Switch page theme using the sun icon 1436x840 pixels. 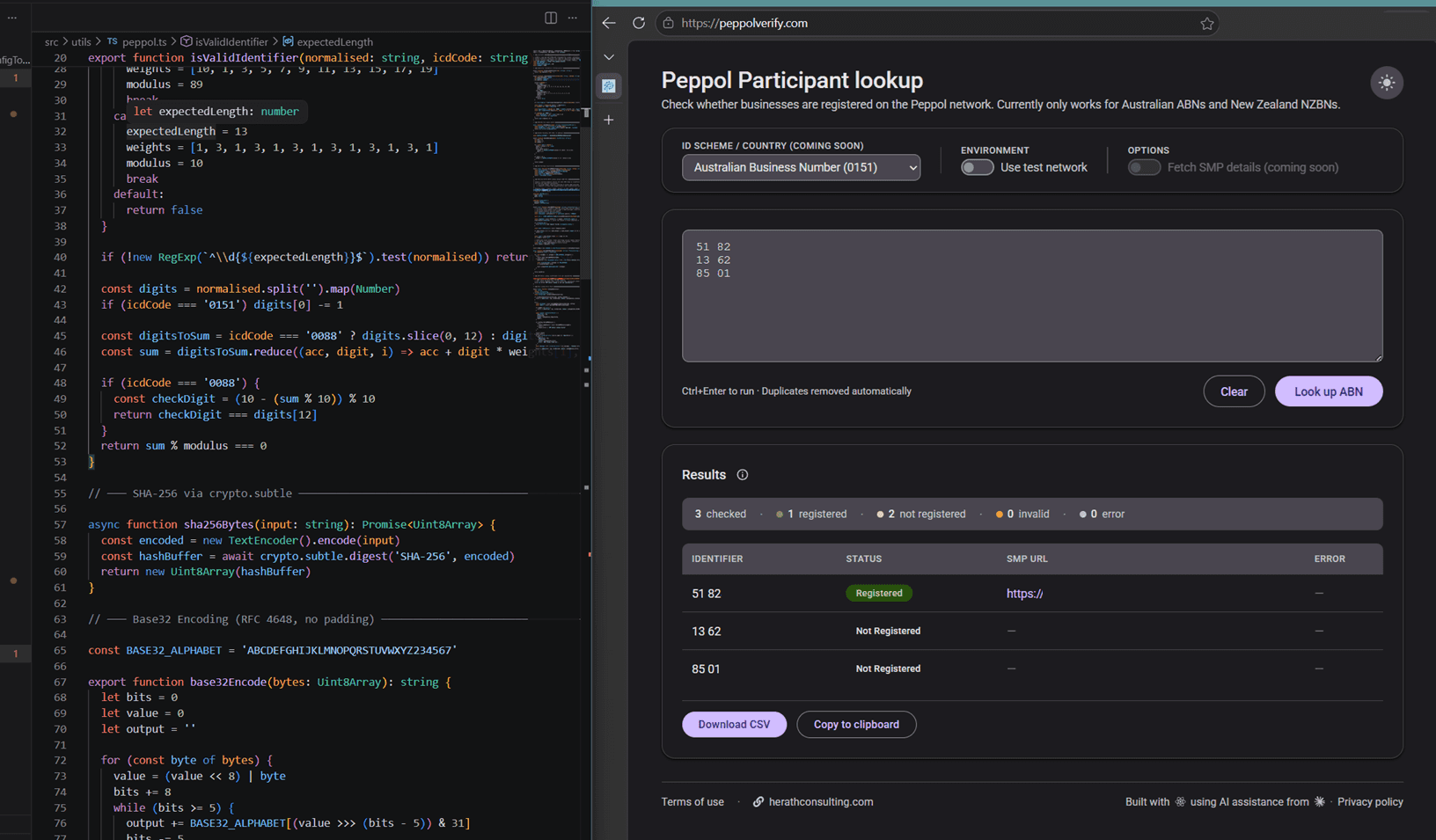[x=1387, y=83]
